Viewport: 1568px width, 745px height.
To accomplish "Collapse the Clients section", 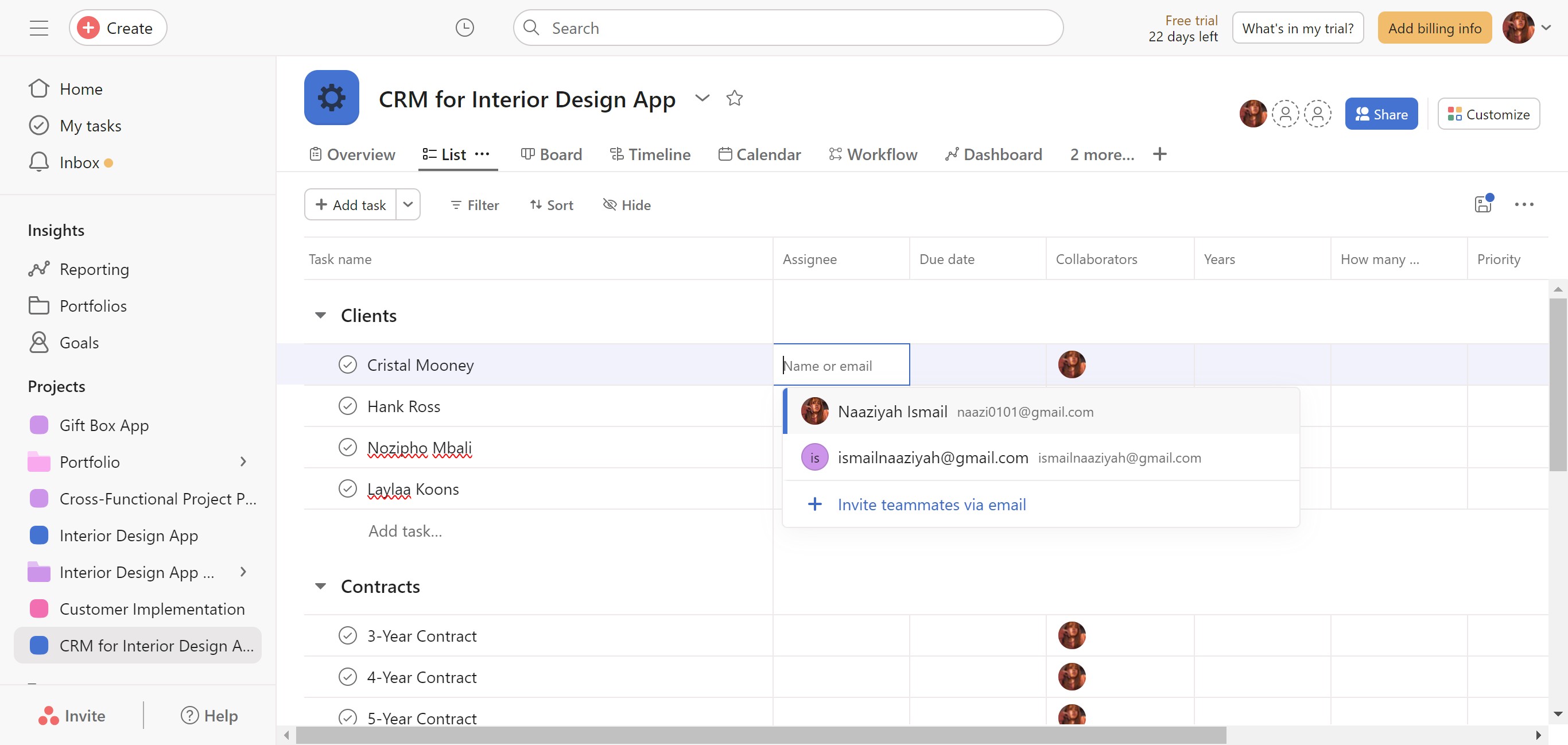I will click(x=320, y=315).
